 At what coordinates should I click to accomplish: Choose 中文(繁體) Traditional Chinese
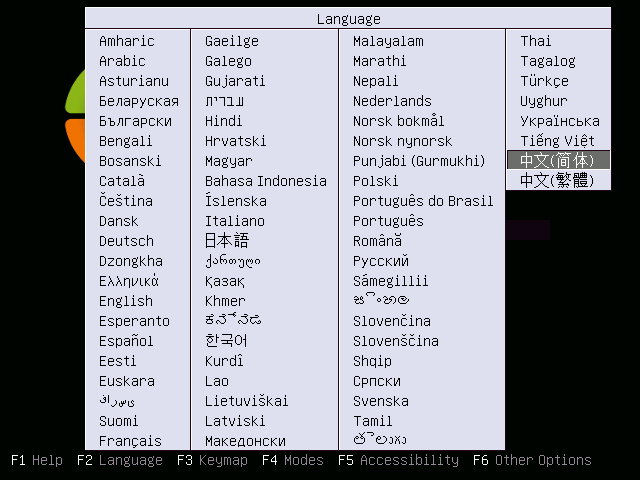pyautogui.click(x=558, y=180)
